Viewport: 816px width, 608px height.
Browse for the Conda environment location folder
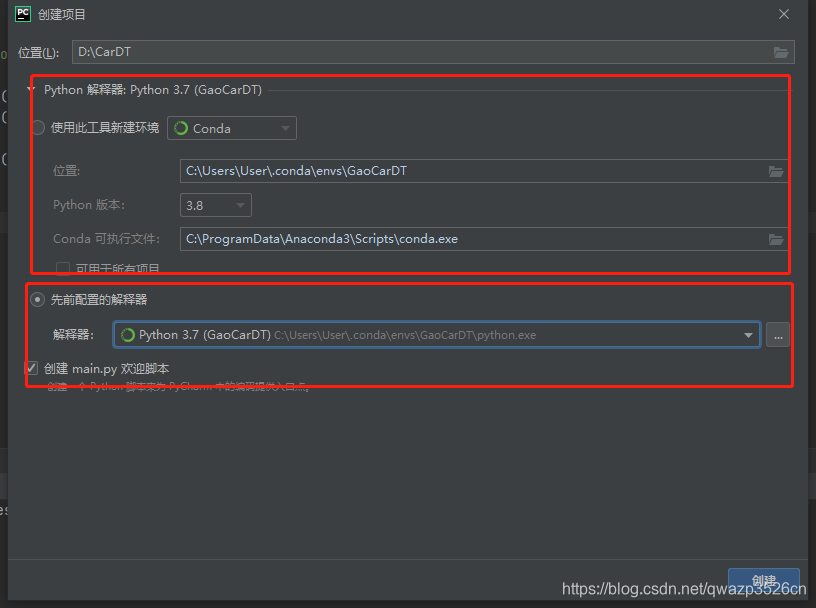[776, 171]
